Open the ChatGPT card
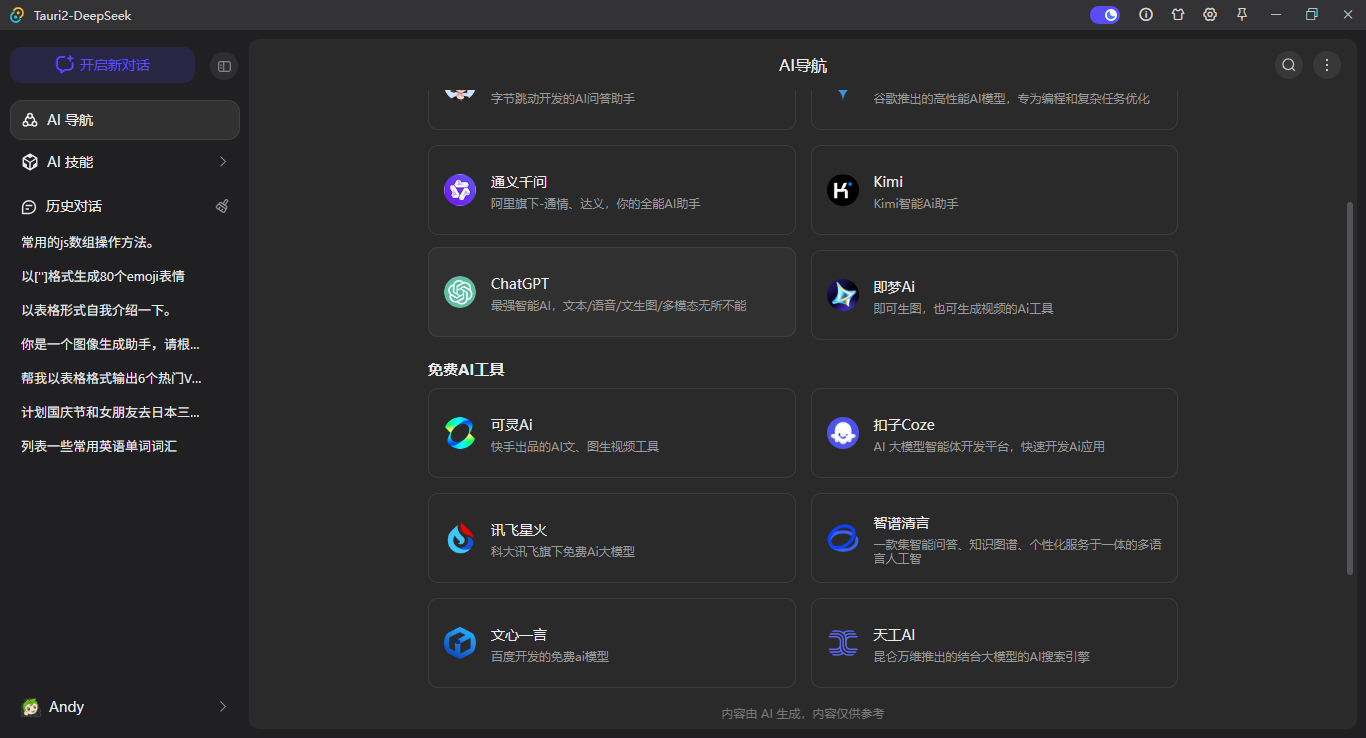 612,292
